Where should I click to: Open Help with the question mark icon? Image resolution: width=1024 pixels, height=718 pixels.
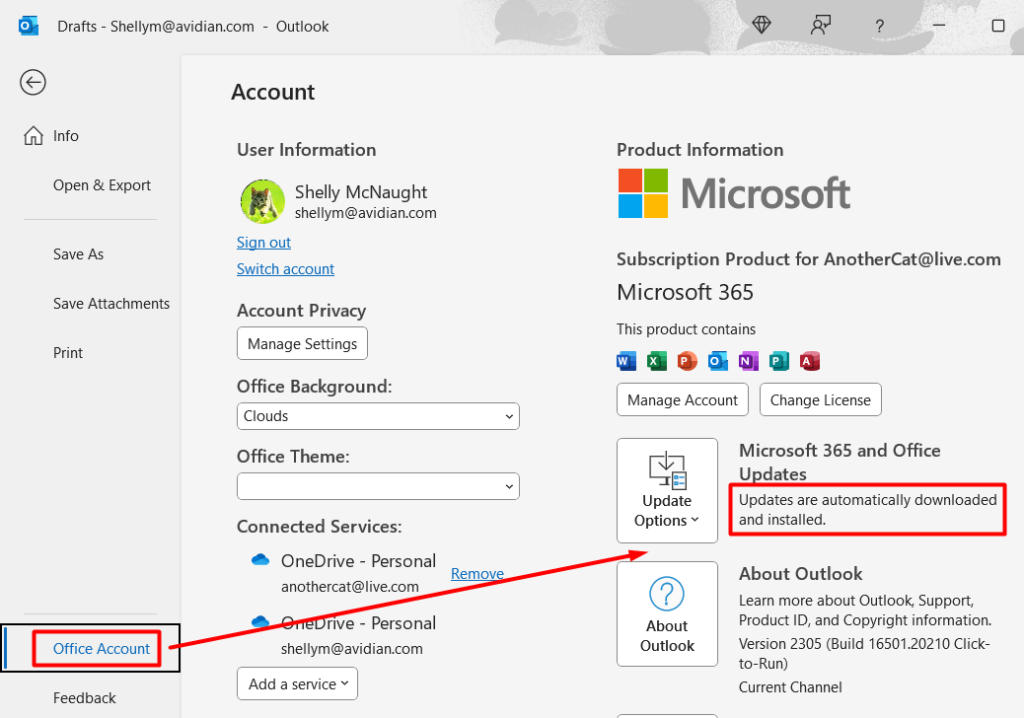(x=879, y=26)
